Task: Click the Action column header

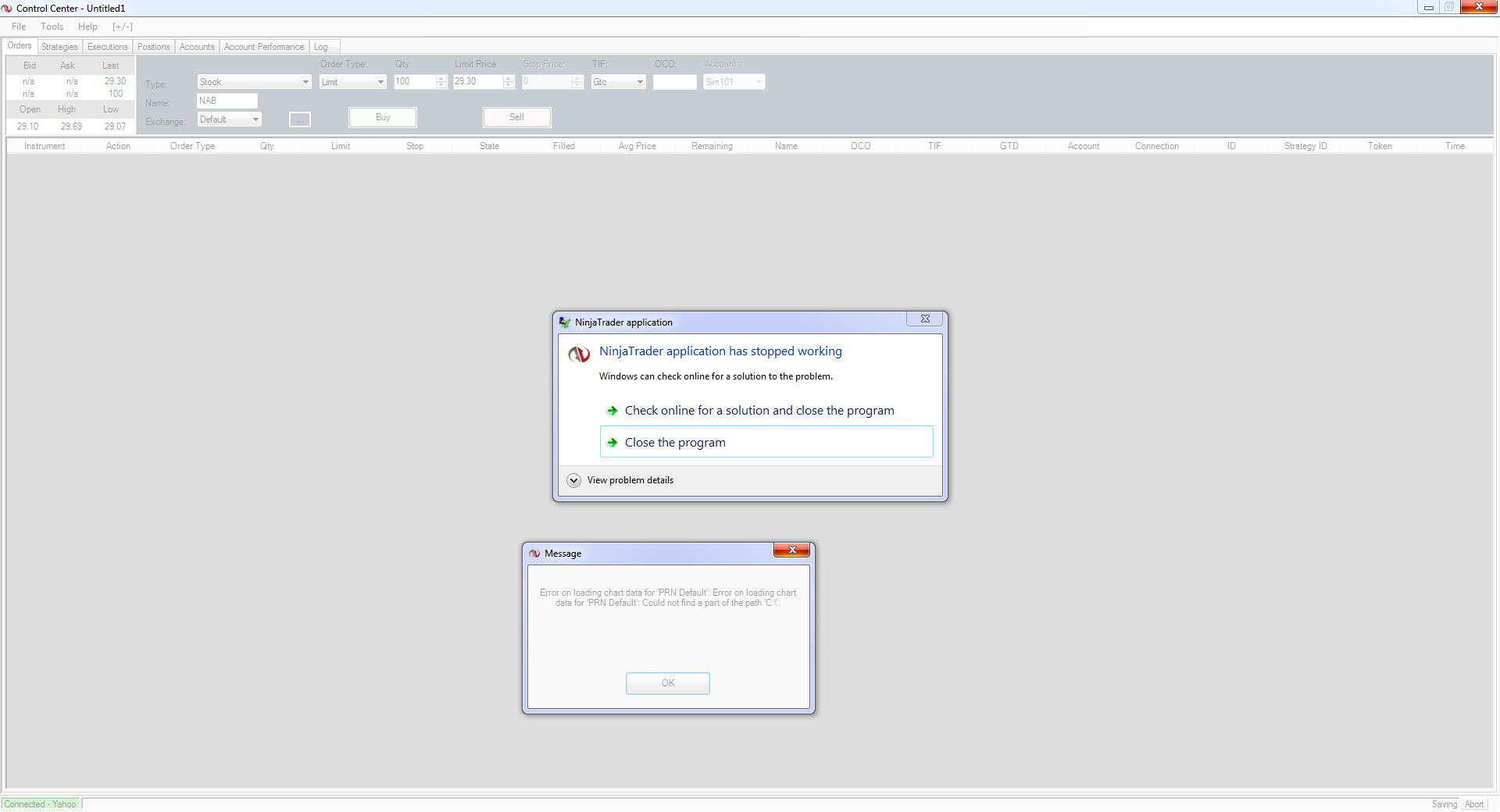Action: tap(119, 146)
